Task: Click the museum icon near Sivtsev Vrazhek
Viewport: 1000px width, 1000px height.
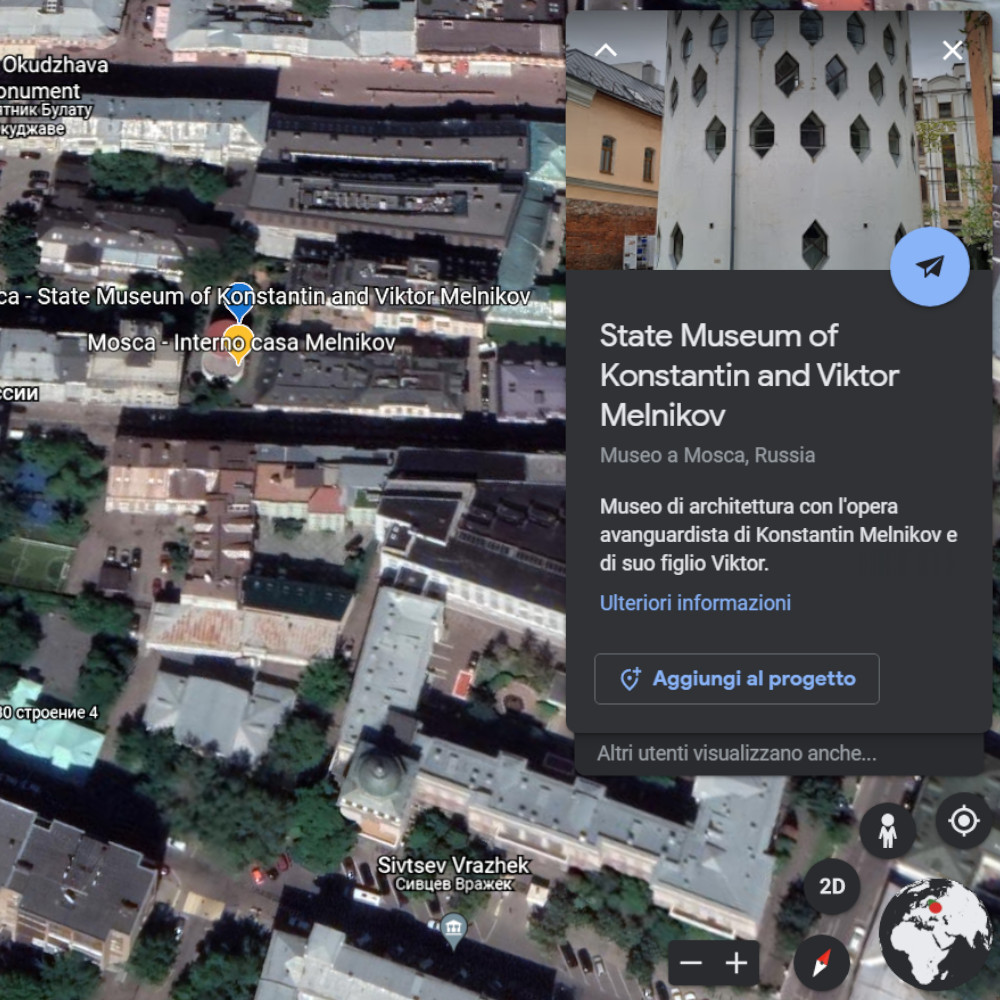Action: [453, 930]
